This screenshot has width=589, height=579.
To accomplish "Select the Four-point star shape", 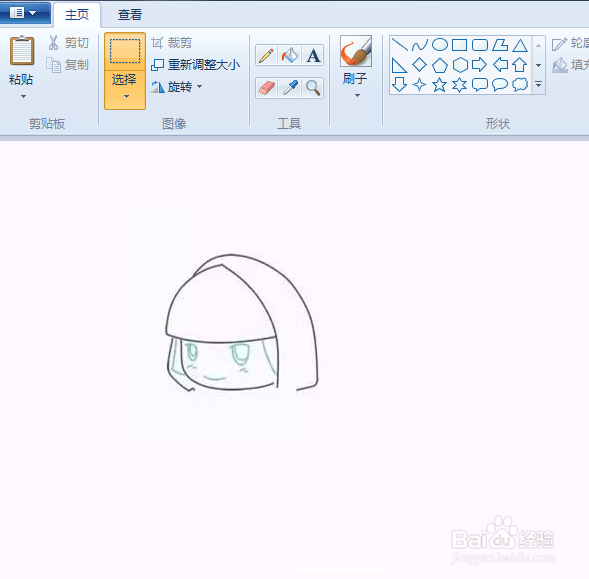I will (419, 85).
